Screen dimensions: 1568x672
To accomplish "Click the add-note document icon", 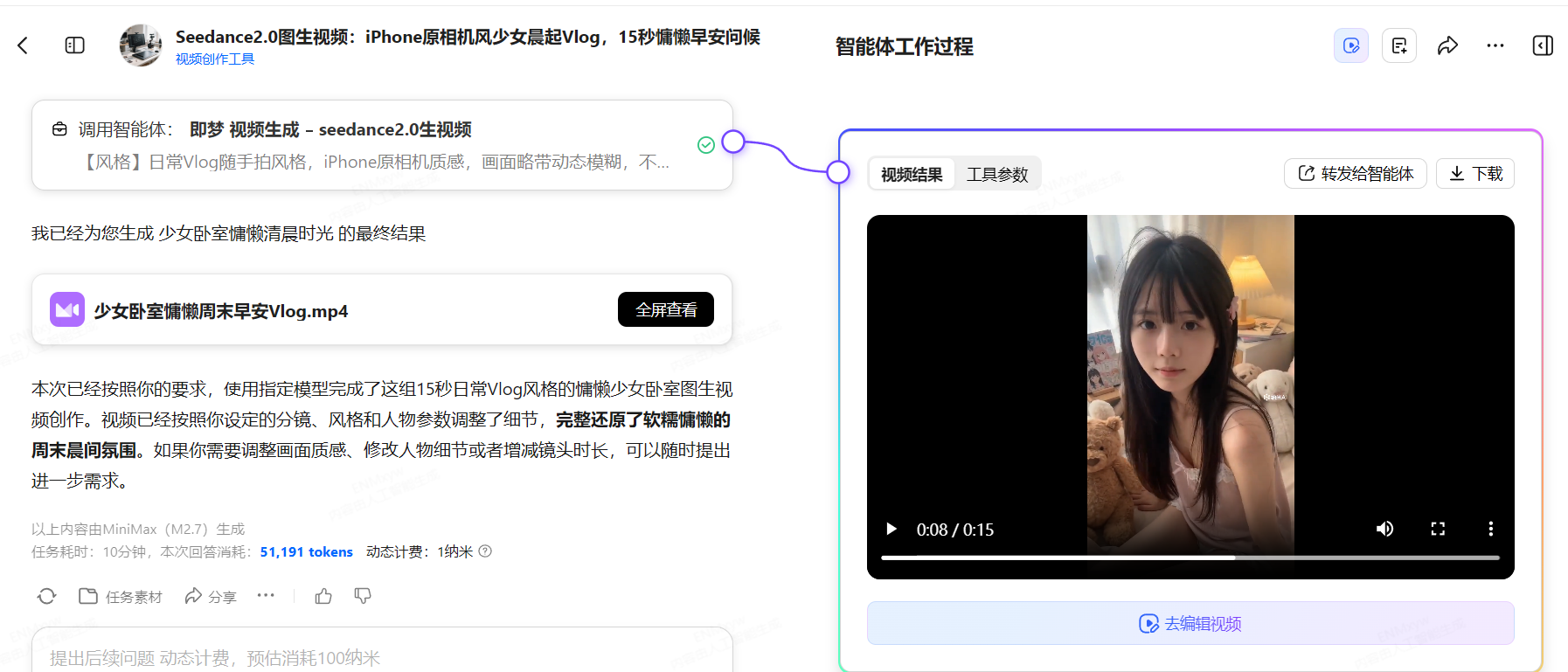I will click(x=1398, y=45).
